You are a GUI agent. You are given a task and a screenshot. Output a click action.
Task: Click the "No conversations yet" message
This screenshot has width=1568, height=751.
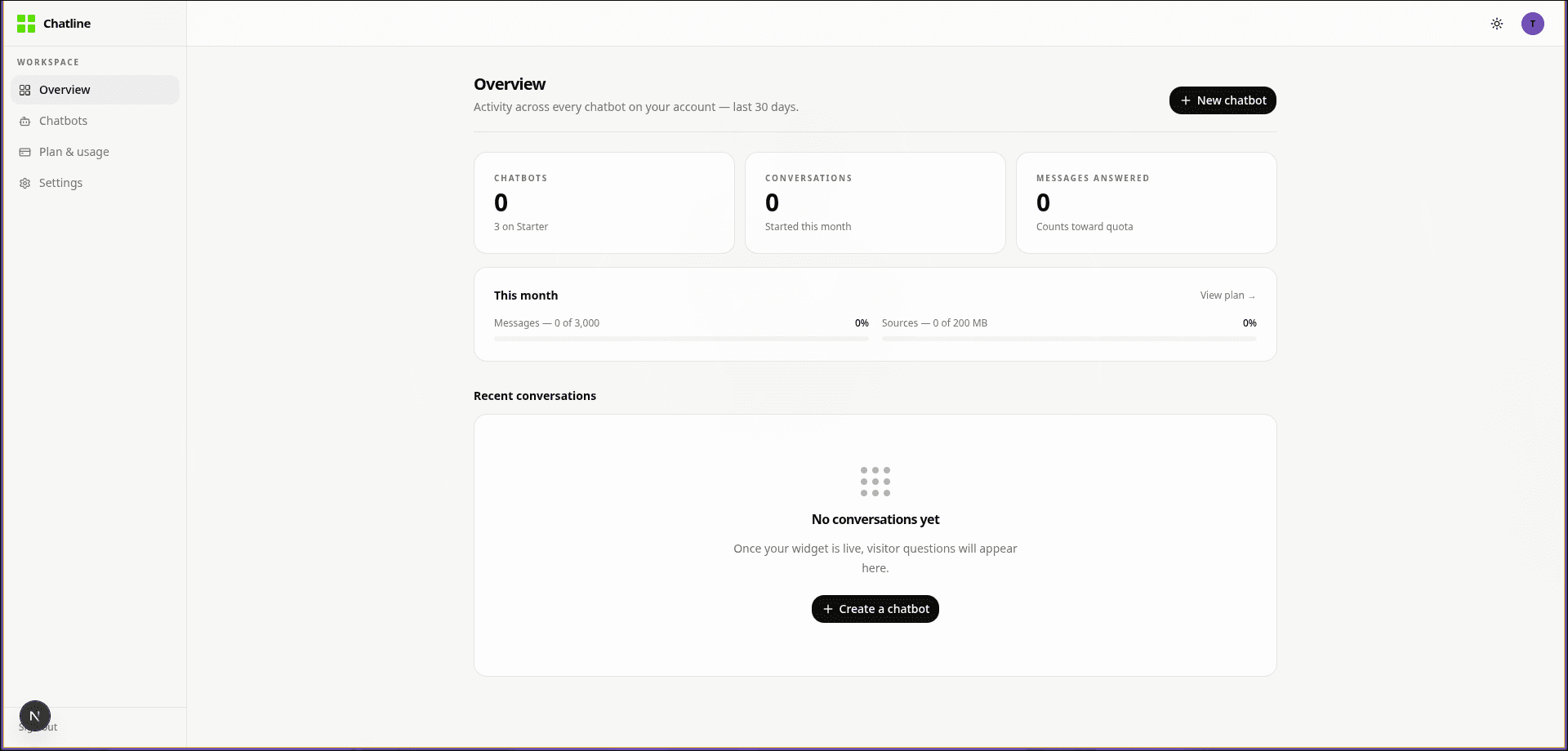tap(875, 519)
